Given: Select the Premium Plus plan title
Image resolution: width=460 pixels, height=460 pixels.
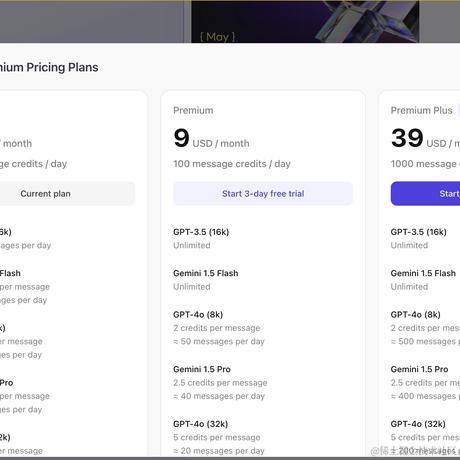Looking at the screenshot, I should pos(421,110).
